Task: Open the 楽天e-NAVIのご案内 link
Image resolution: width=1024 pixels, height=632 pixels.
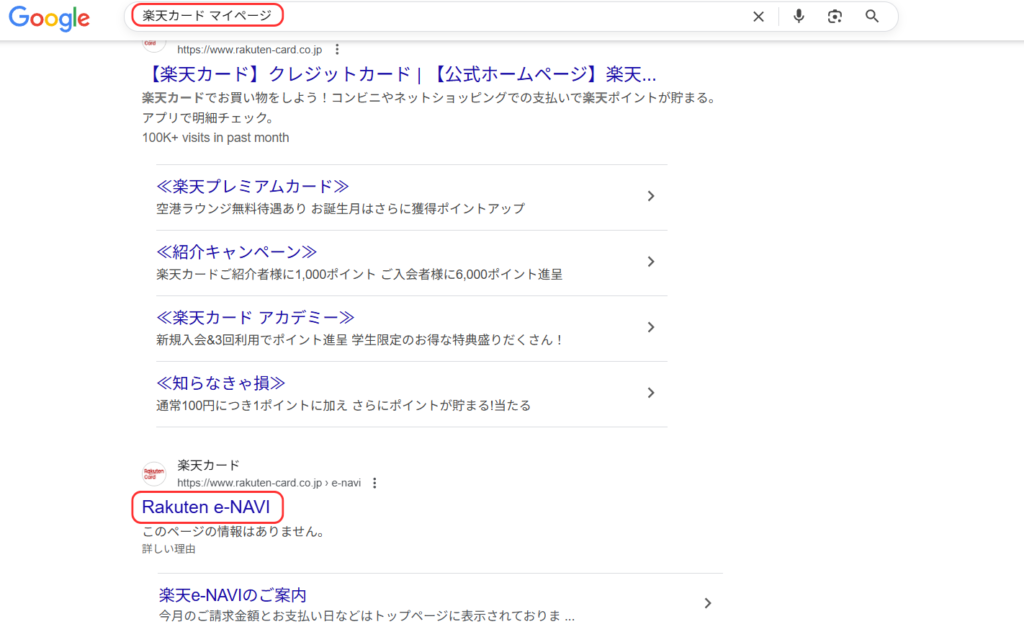Action: [232, 594]
